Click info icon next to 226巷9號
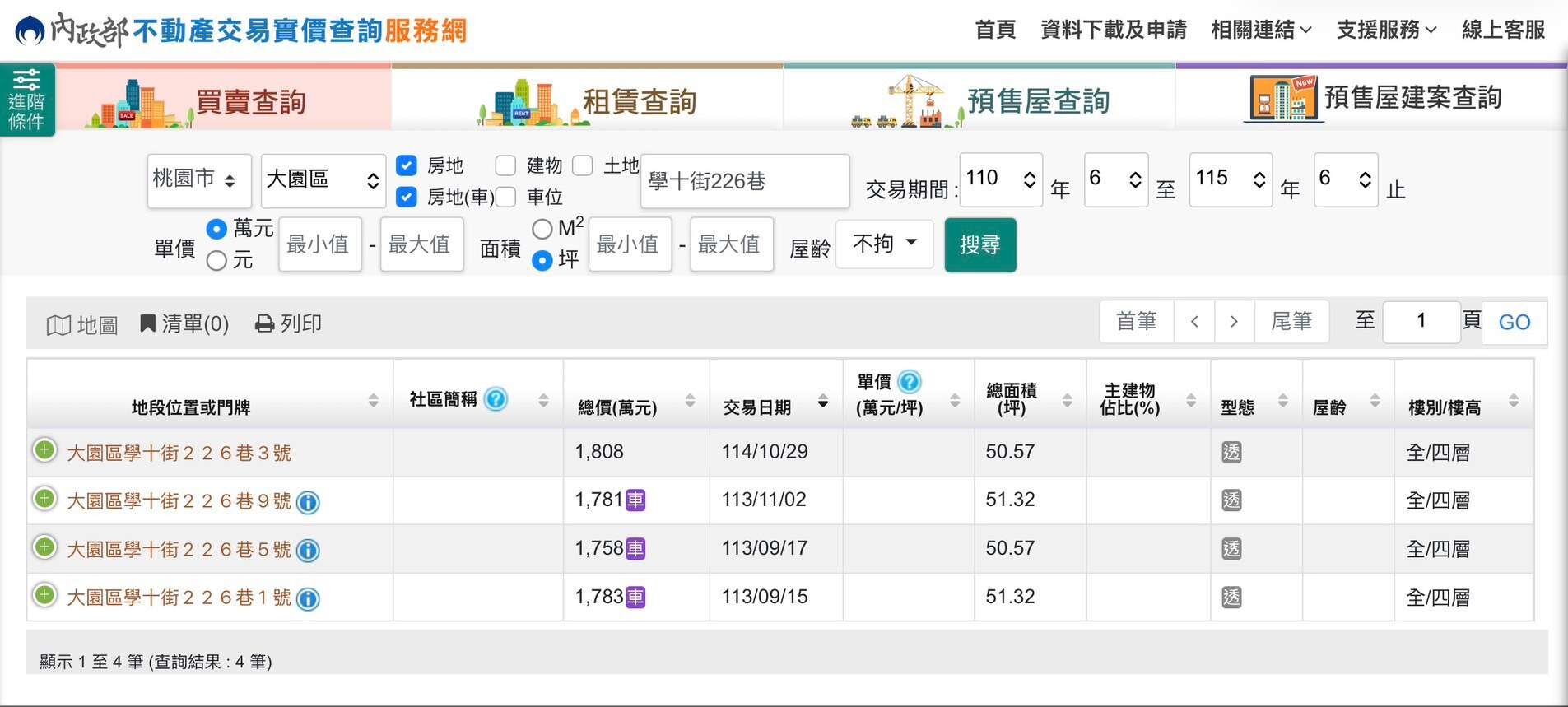This screenshot has width=1568, height=707. 308,502
